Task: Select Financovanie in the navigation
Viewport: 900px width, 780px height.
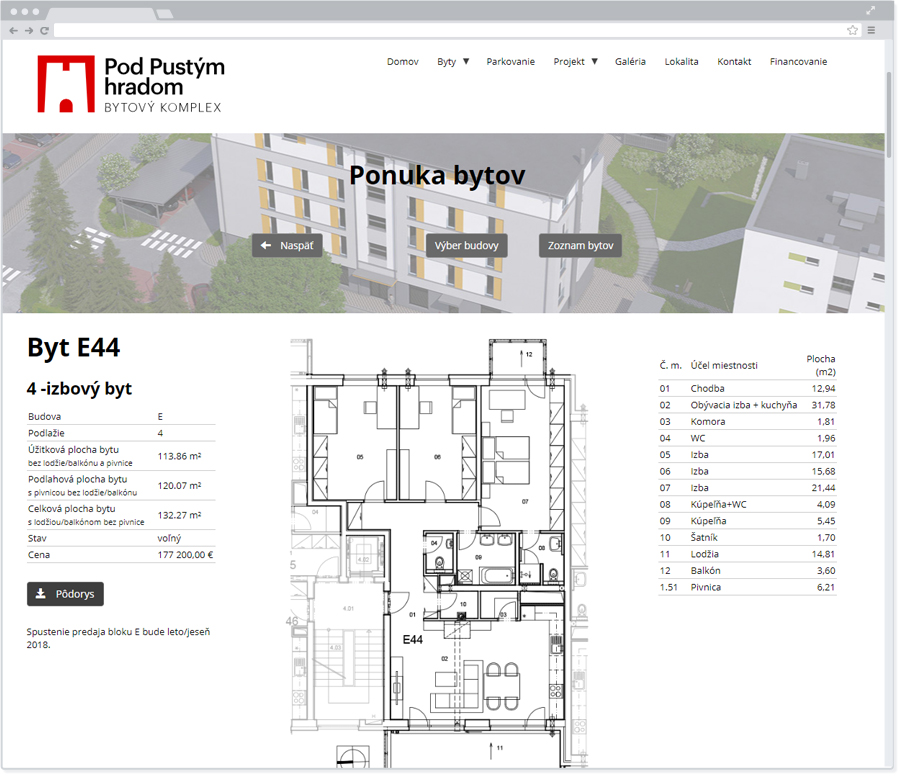Action: coord(798,62)
